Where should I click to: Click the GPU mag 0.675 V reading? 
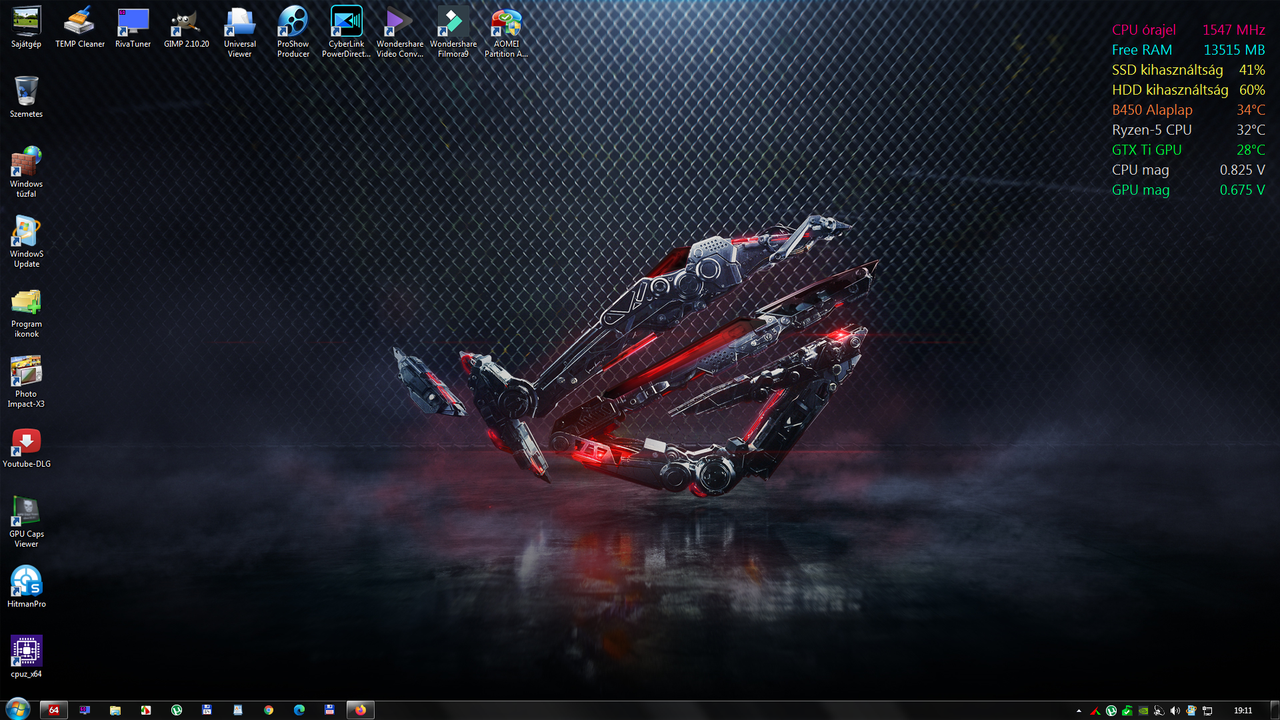tap(1188, 190)
